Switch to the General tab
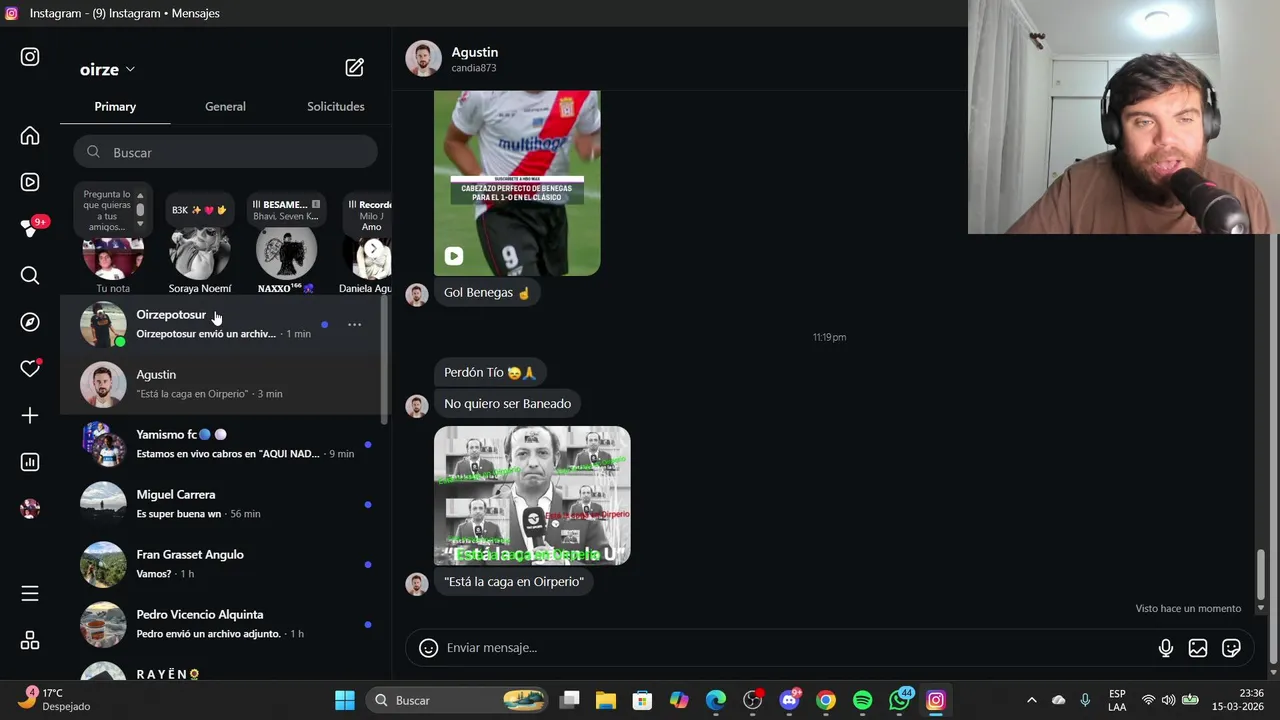Image resolution: width=1280 pixels, height=720 pixels. (225, 106)
